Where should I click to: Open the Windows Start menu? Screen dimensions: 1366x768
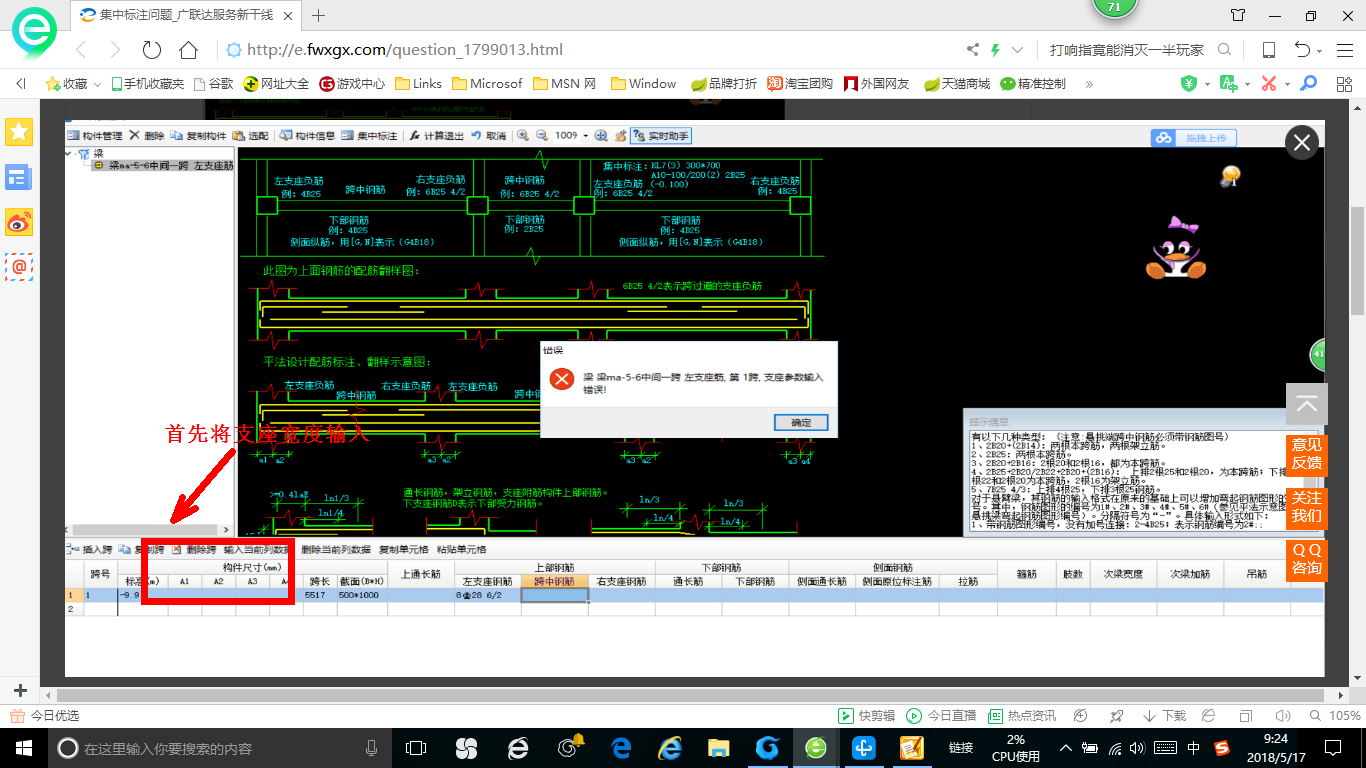[x=22, y=748]
